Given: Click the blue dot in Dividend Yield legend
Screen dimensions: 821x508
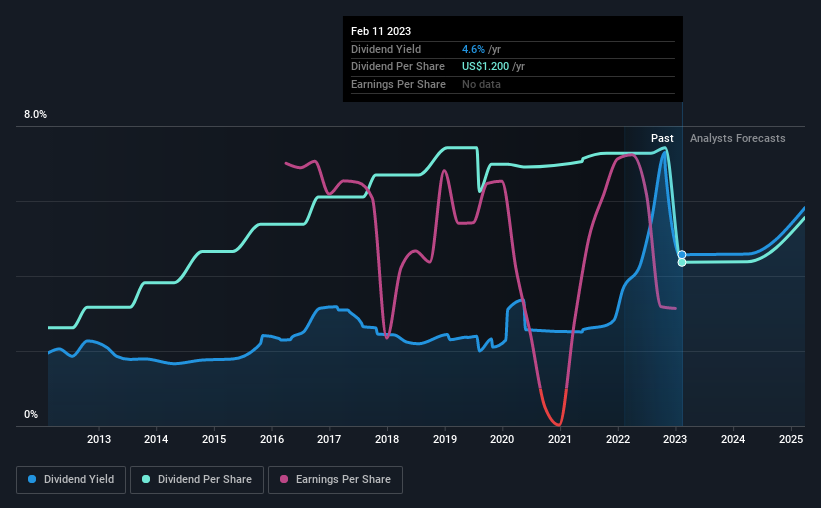Looking at the screenshot, I should tap(32, 479).
